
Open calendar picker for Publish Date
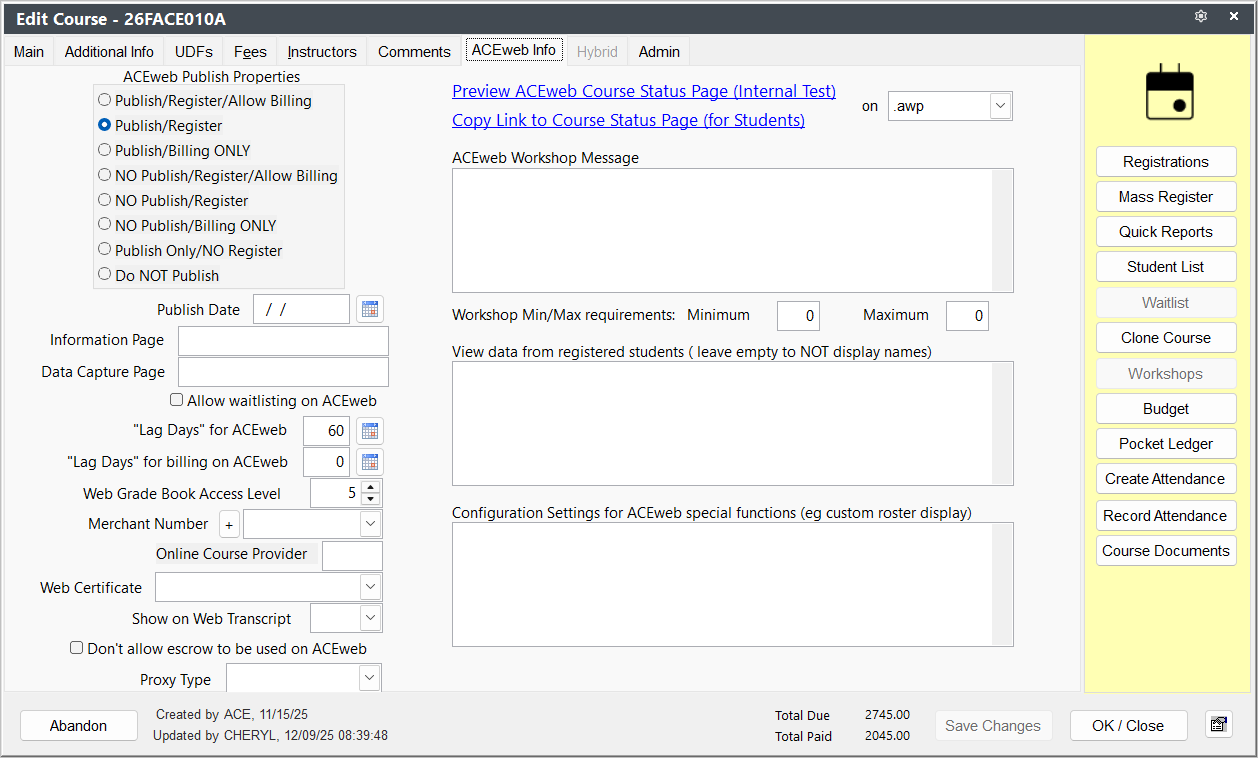click(x=370, y=309)
